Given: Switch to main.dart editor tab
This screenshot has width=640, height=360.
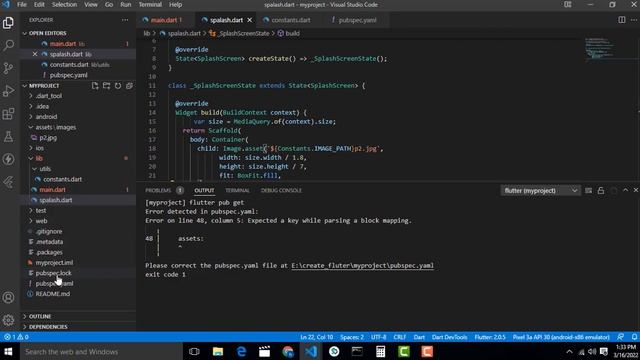Looking at the screenshot, I should (165, 20).
